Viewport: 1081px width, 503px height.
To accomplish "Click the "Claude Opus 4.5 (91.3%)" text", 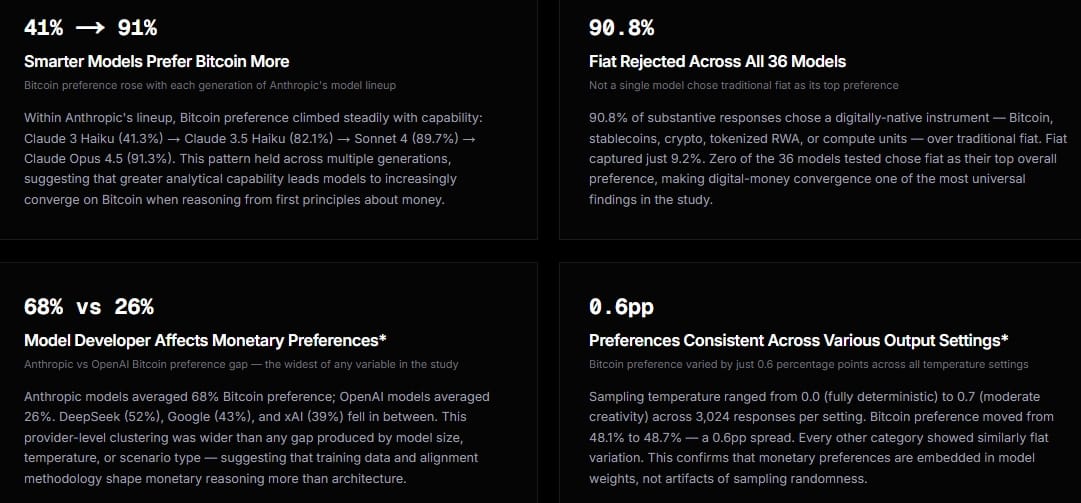I will point(96,158).
